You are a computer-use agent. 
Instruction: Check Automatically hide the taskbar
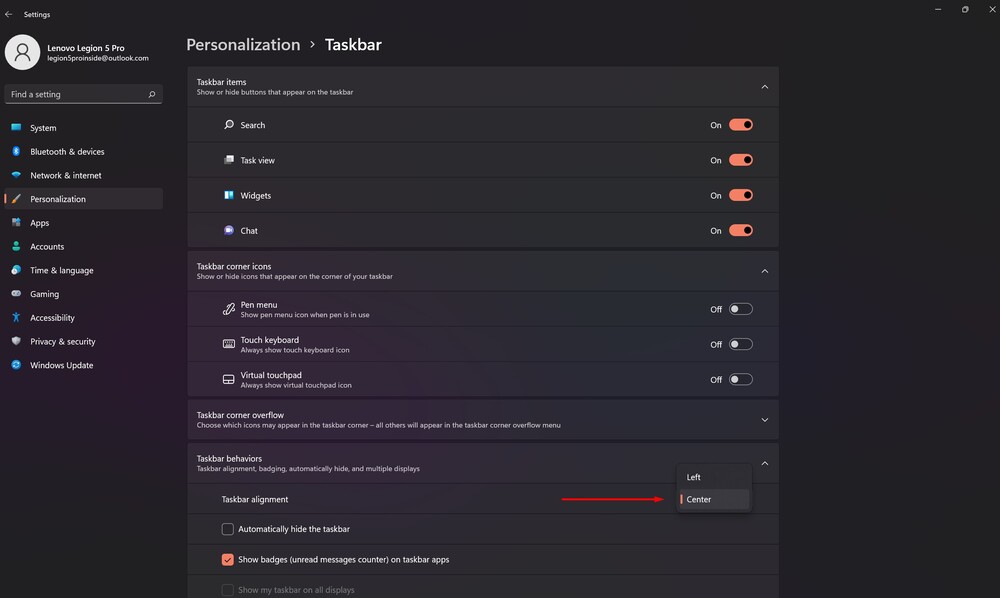point(228,529)
